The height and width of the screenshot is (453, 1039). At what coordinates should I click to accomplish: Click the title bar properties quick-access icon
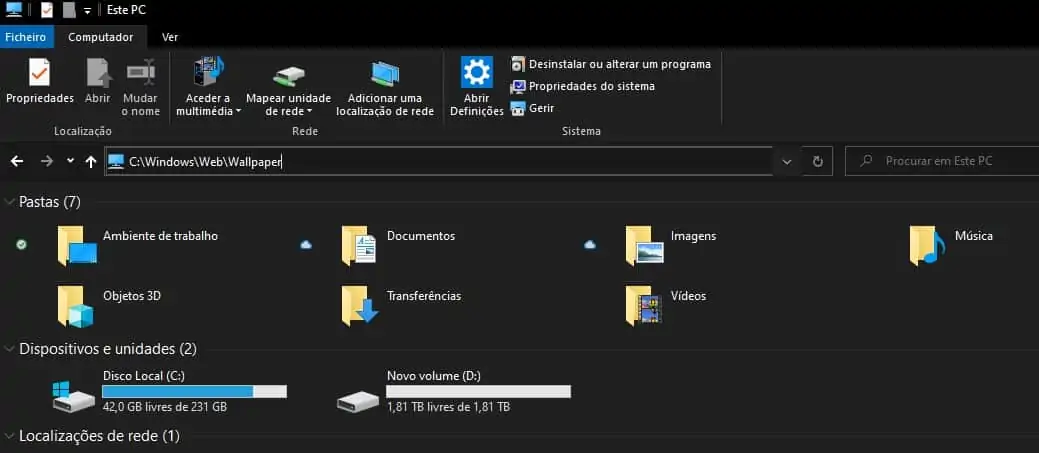pos(47,10)
